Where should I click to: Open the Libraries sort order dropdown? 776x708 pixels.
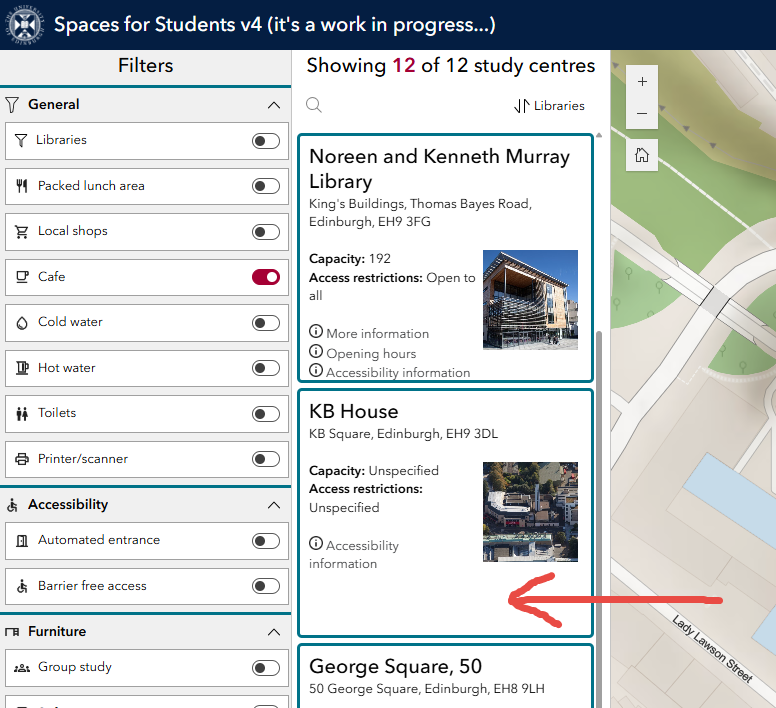(549, 106)
